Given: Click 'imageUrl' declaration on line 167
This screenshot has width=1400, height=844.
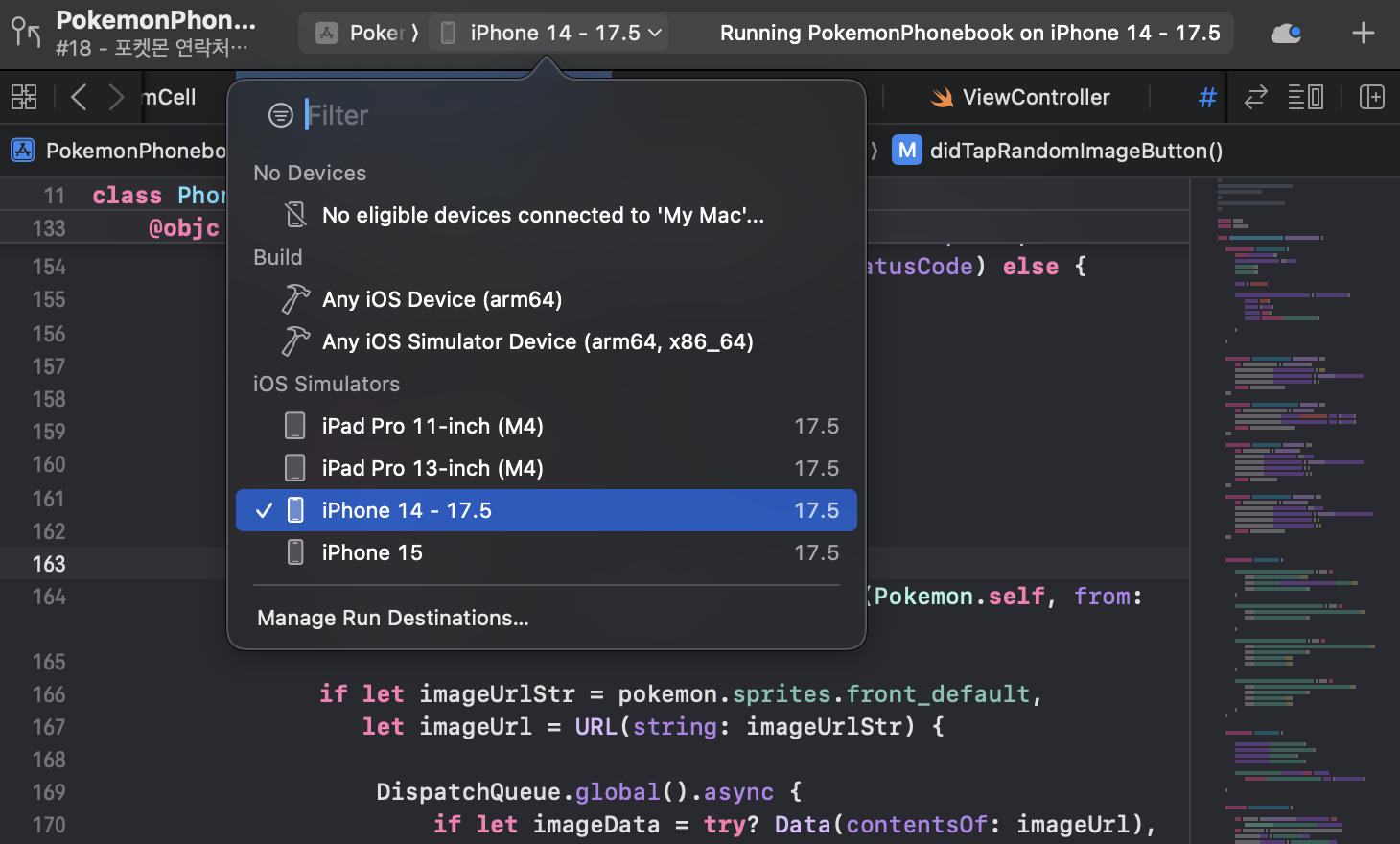Looking at the screenshot, I should 476,727.
